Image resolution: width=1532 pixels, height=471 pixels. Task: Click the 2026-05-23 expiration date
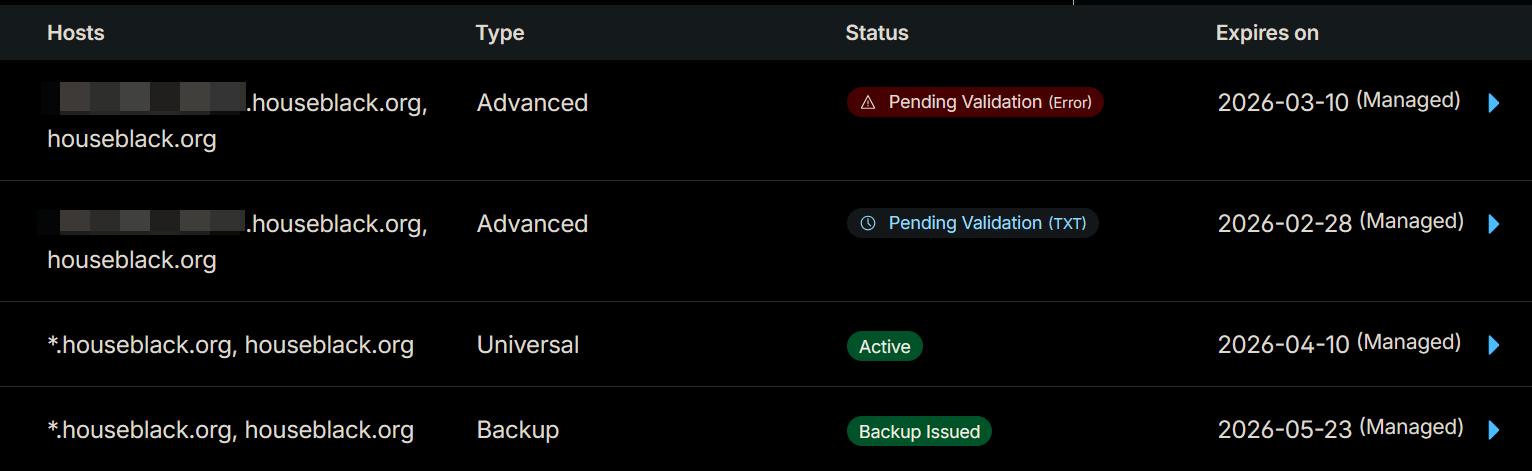pos(1284,430)
